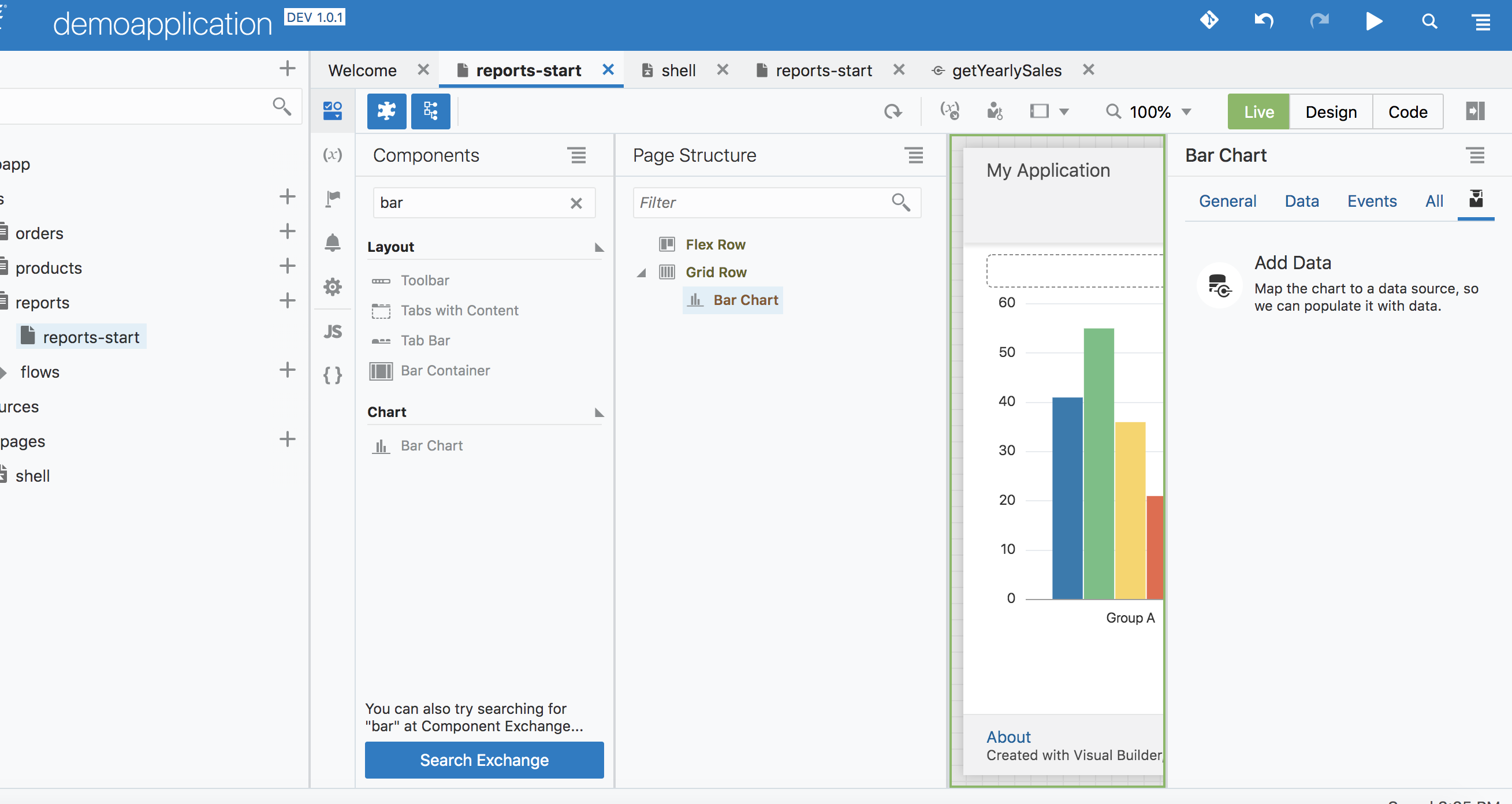Click the Undo arrow in header

tap(1264, 22)
